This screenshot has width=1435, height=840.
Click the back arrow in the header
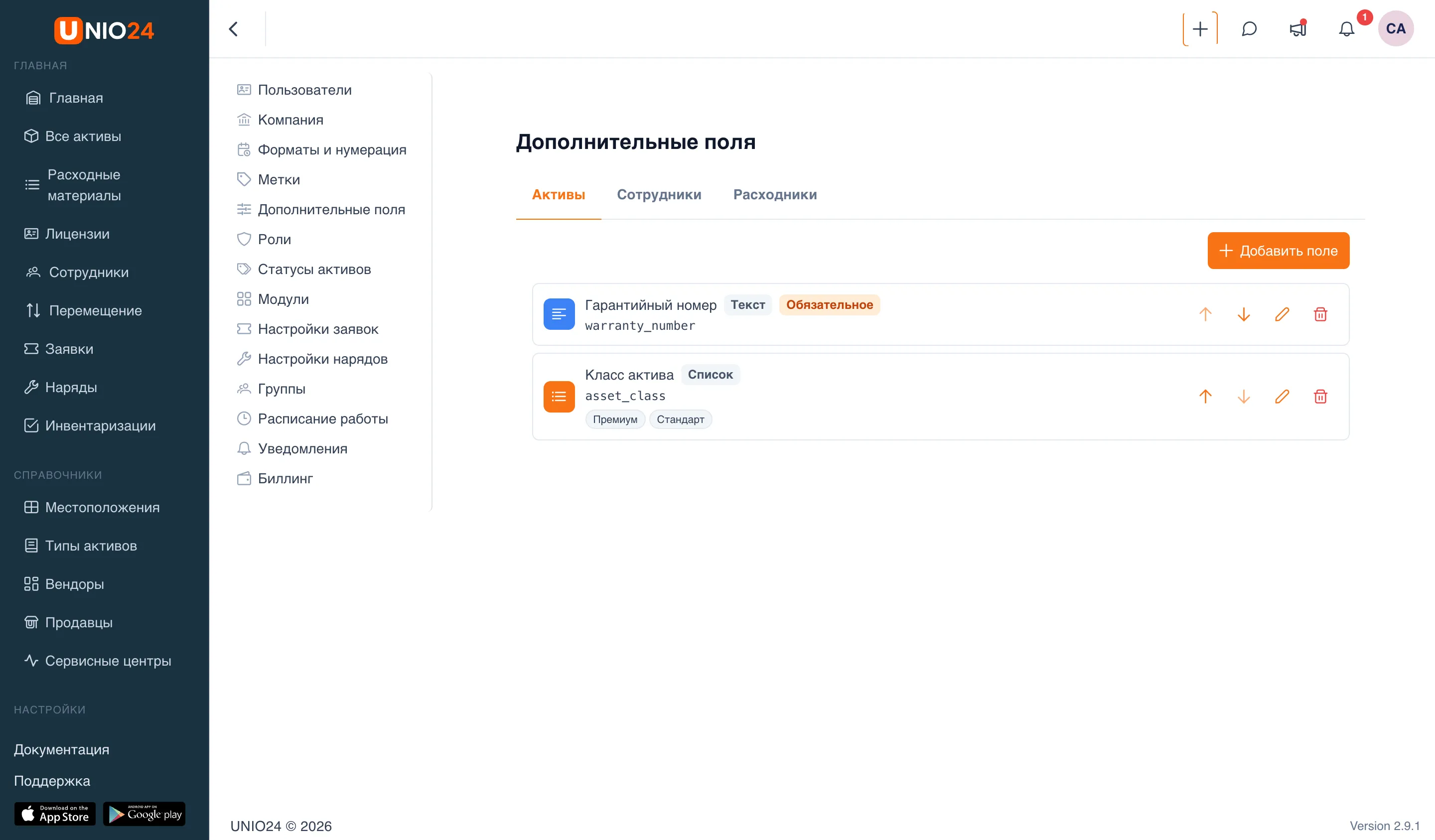[x=234, y=28]
